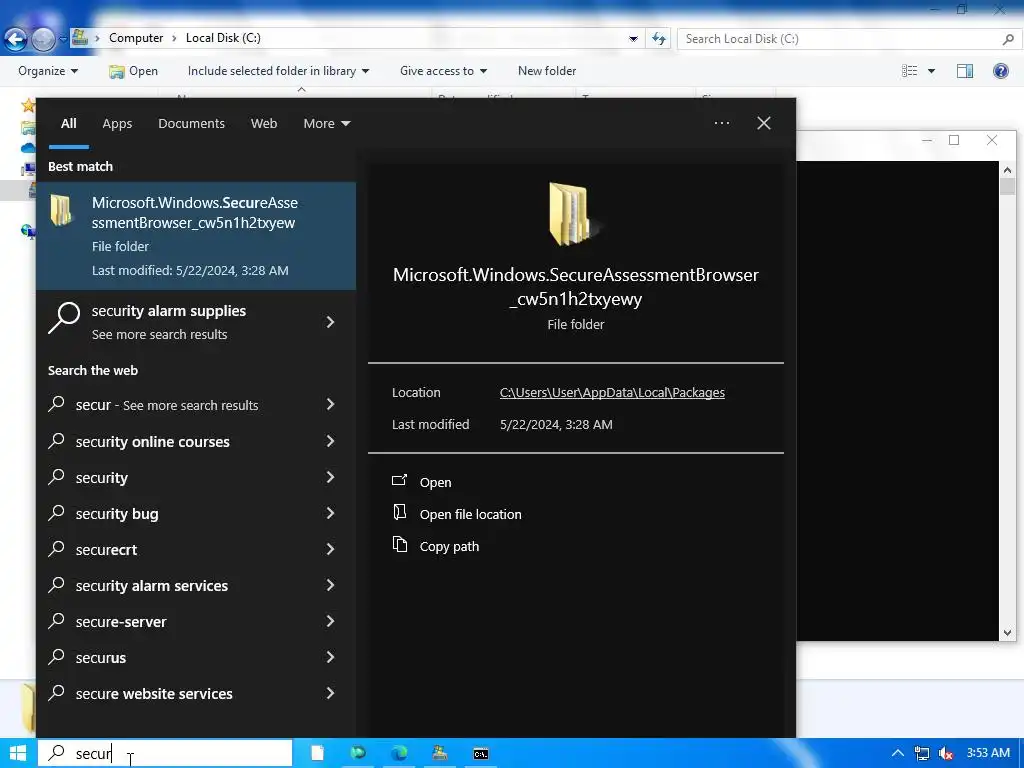Select the All search tab
This screenshot has width=1024, height=768.
(69, 123)
